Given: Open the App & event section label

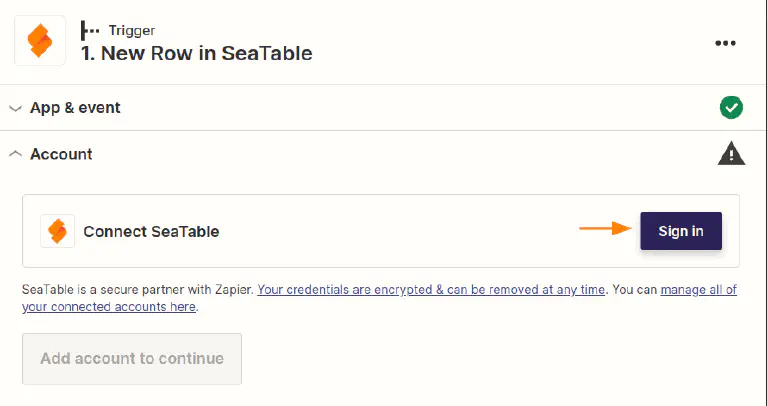Looking at the screenshot, I should coord(75,107).
